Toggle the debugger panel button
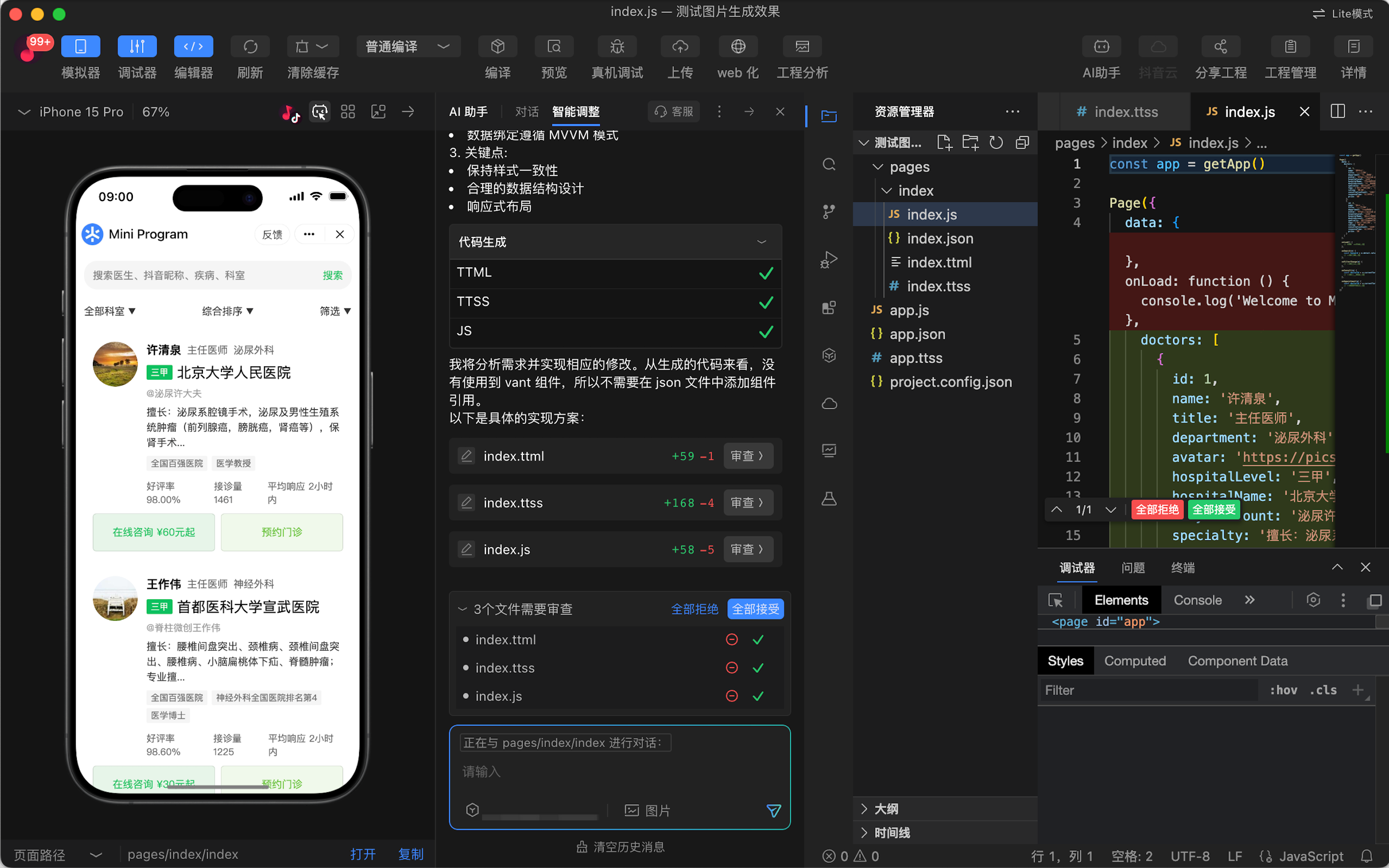The image size is (1389, 868). click(x=137, y=47)
